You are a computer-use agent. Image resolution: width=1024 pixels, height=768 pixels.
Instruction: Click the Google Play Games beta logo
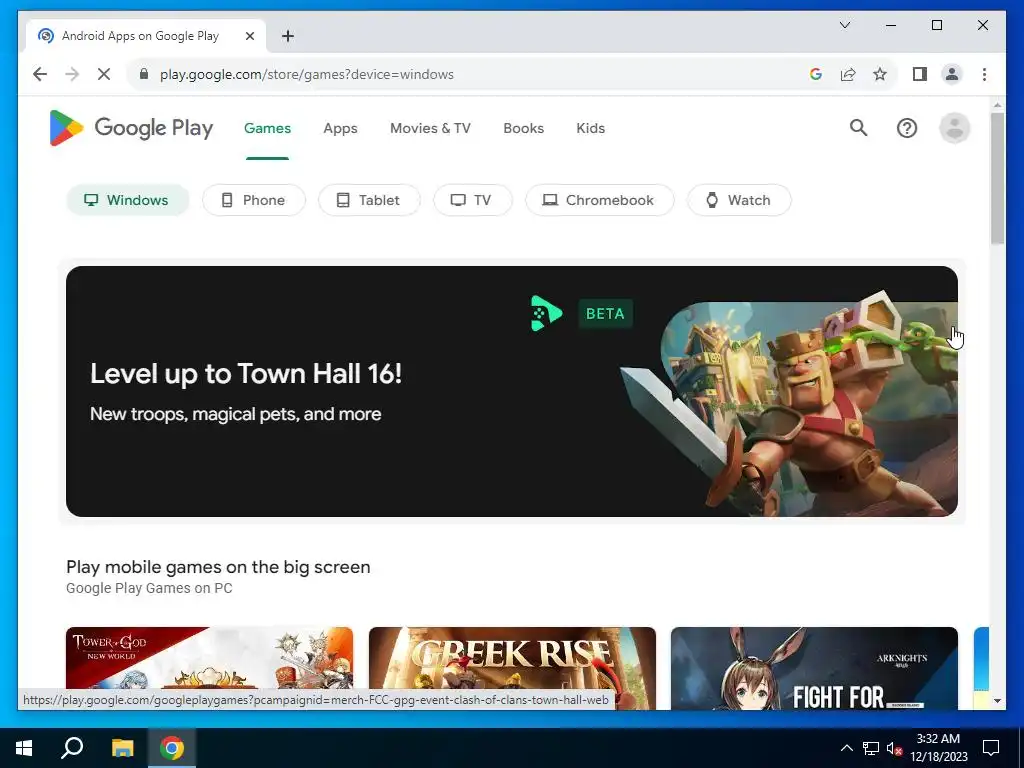(x=546, y=313)
